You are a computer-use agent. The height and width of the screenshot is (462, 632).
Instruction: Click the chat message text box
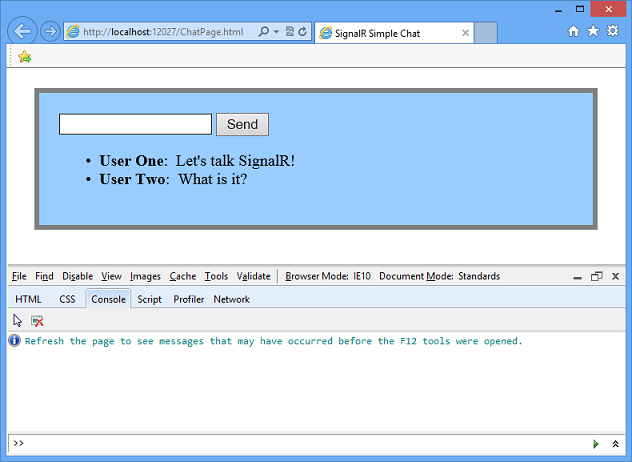(x=135, y=124)
